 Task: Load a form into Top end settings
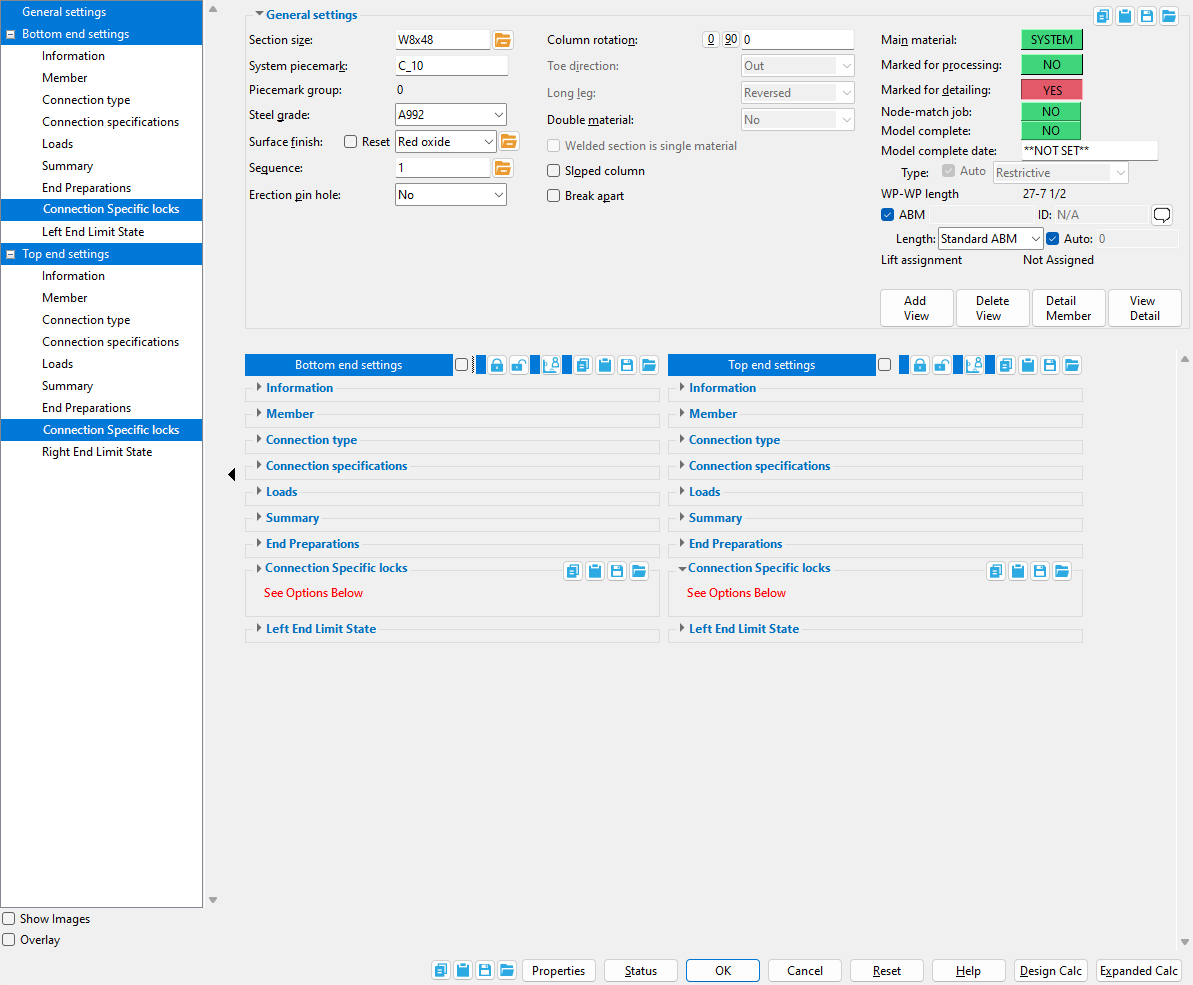1072,365
